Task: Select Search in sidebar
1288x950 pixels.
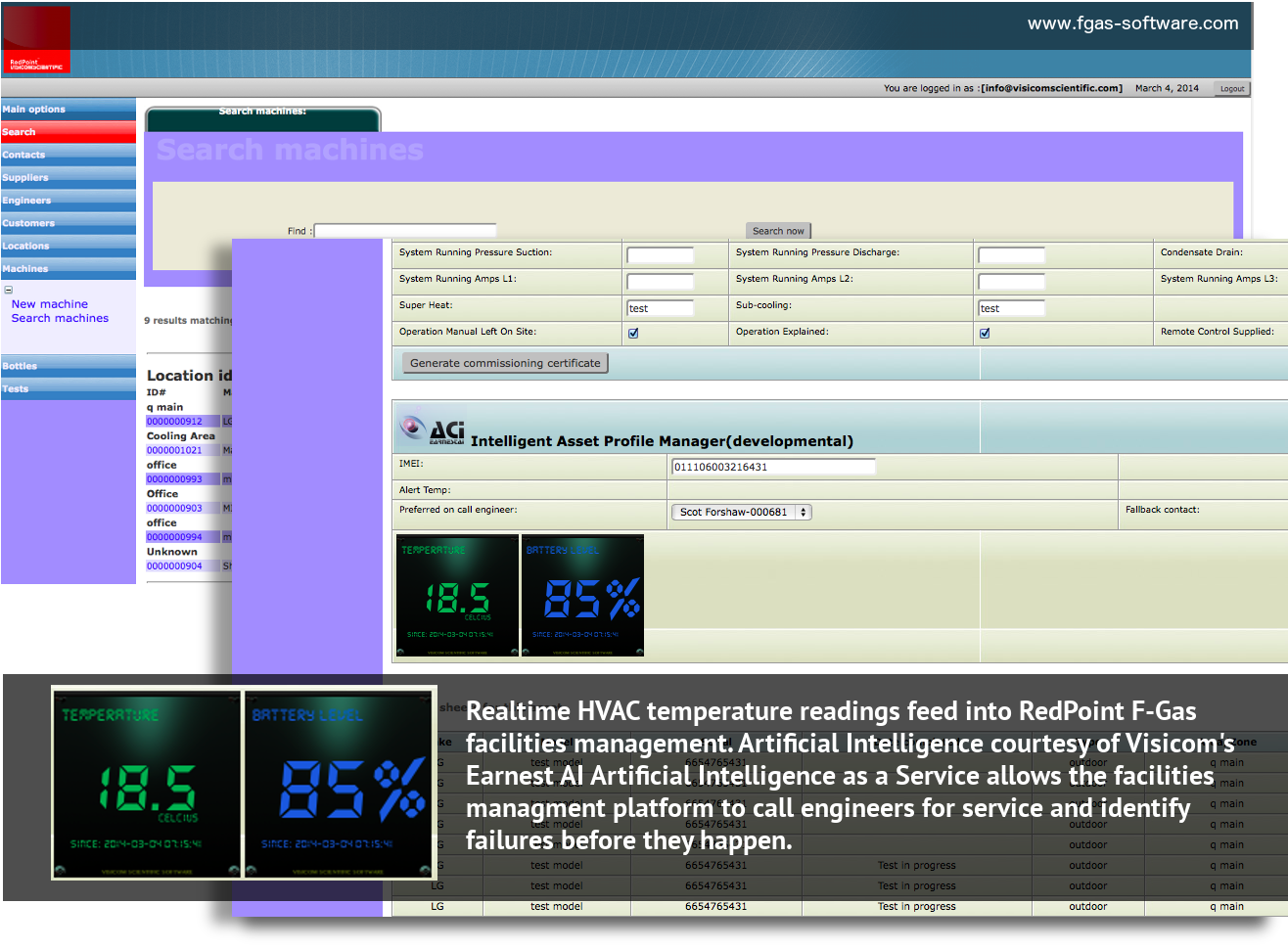Action: 69,132
